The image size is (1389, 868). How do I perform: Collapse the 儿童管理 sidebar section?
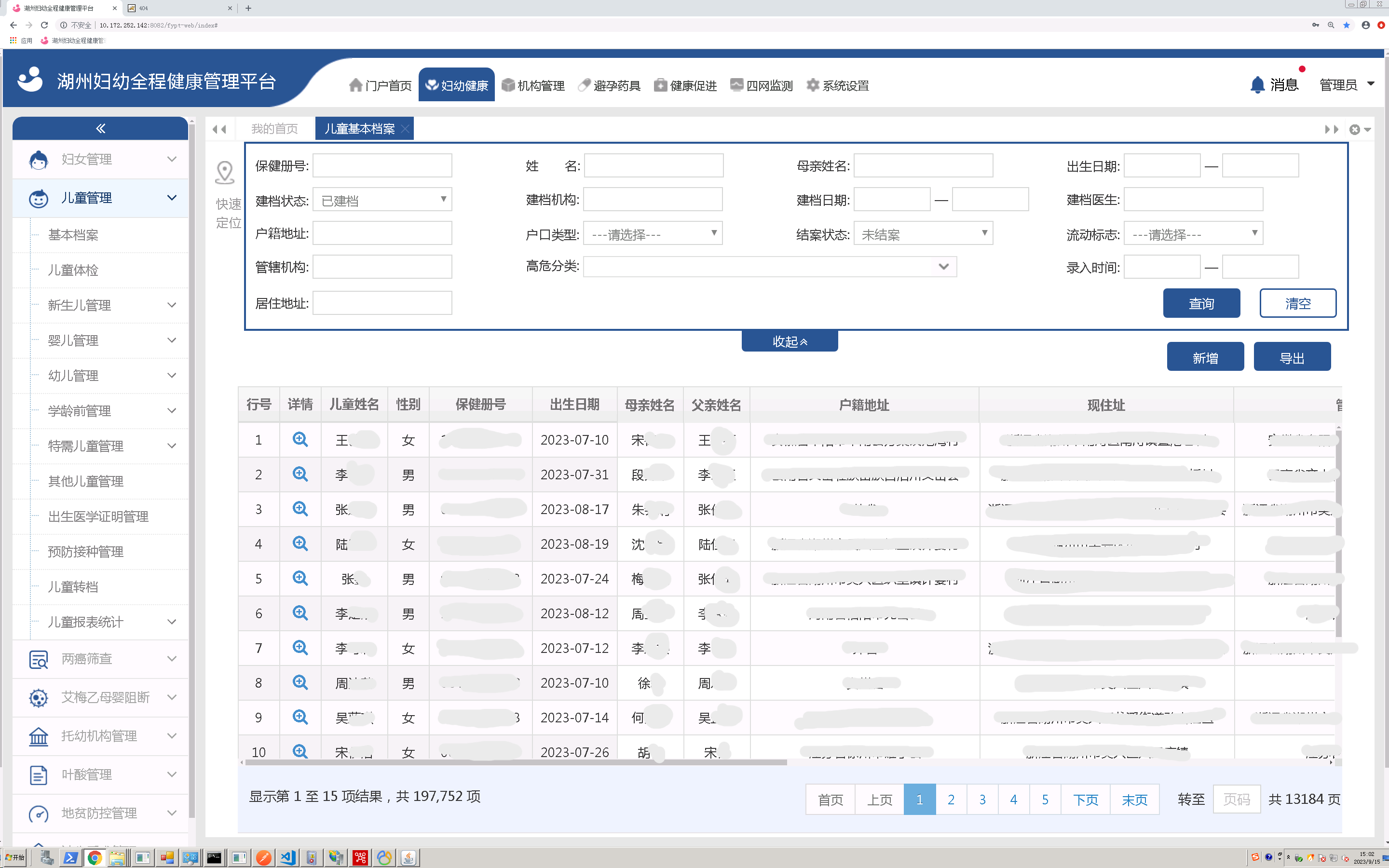pyautogui.click(x=100, y=198)
